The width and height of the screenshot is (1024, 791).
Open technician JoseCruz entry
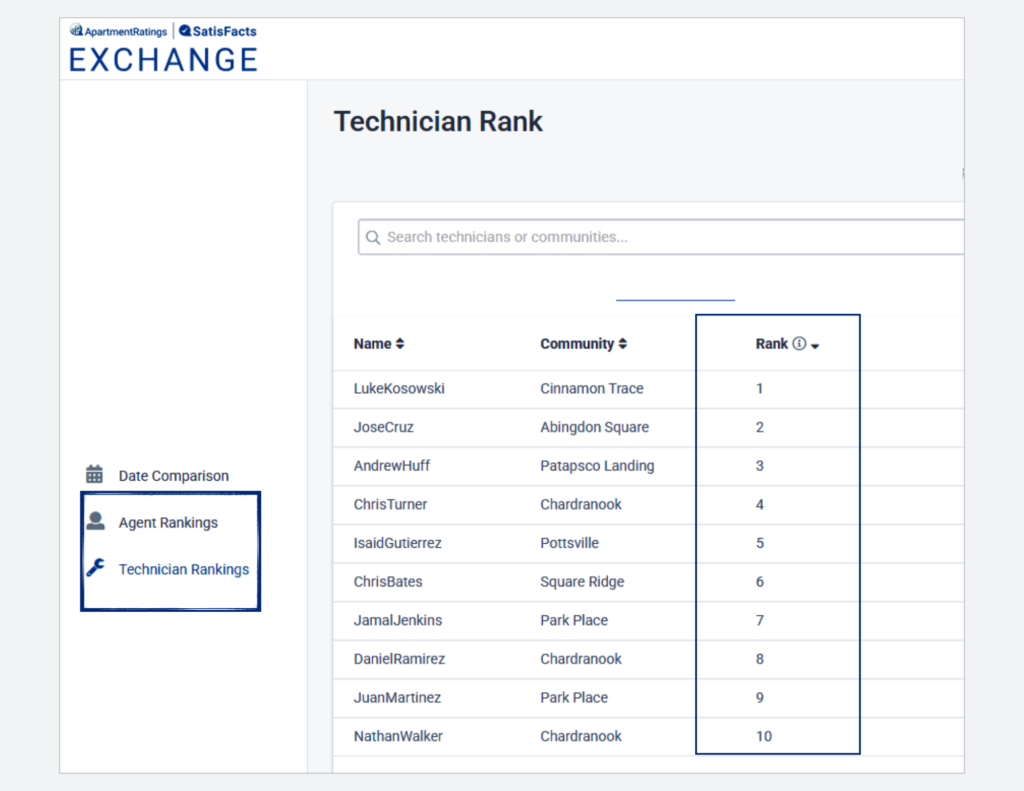[383, 427]
